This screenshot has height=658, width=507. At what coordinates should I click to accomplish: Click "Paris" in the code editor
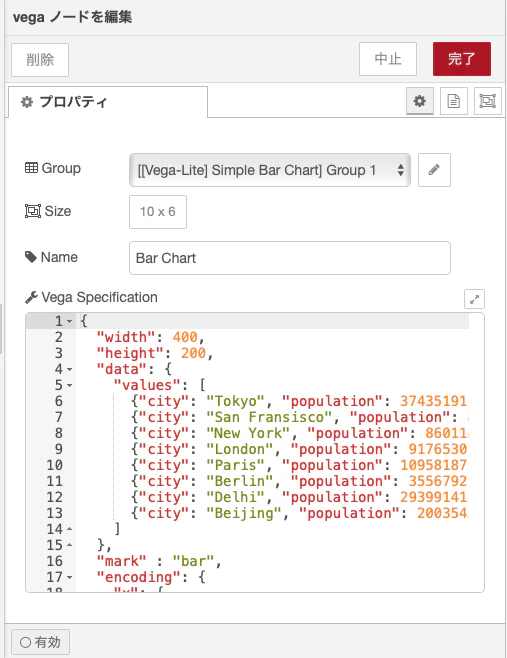[x=235, y=465]
